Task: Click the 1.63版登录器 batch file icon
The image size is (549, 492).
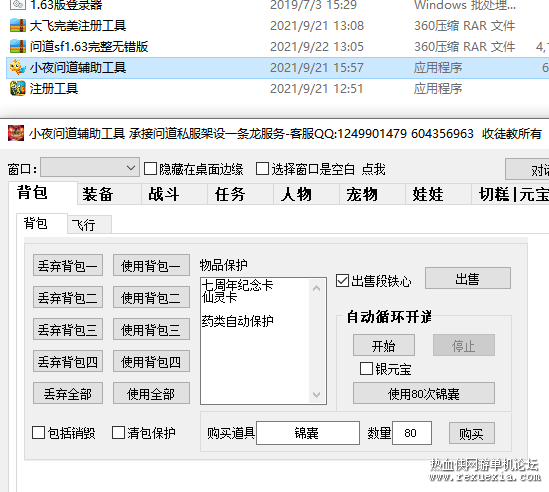Action: point(18,5)
